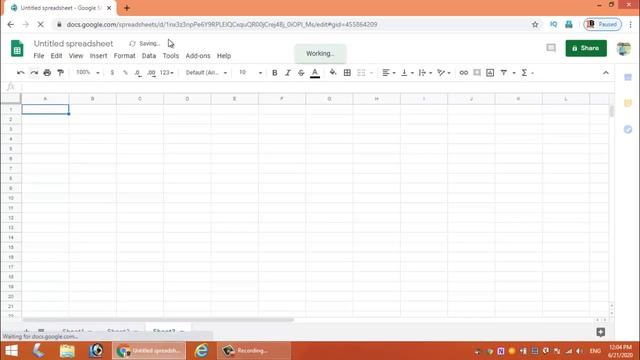
Task: Open the fill color bucket
Action: [333, 73]
